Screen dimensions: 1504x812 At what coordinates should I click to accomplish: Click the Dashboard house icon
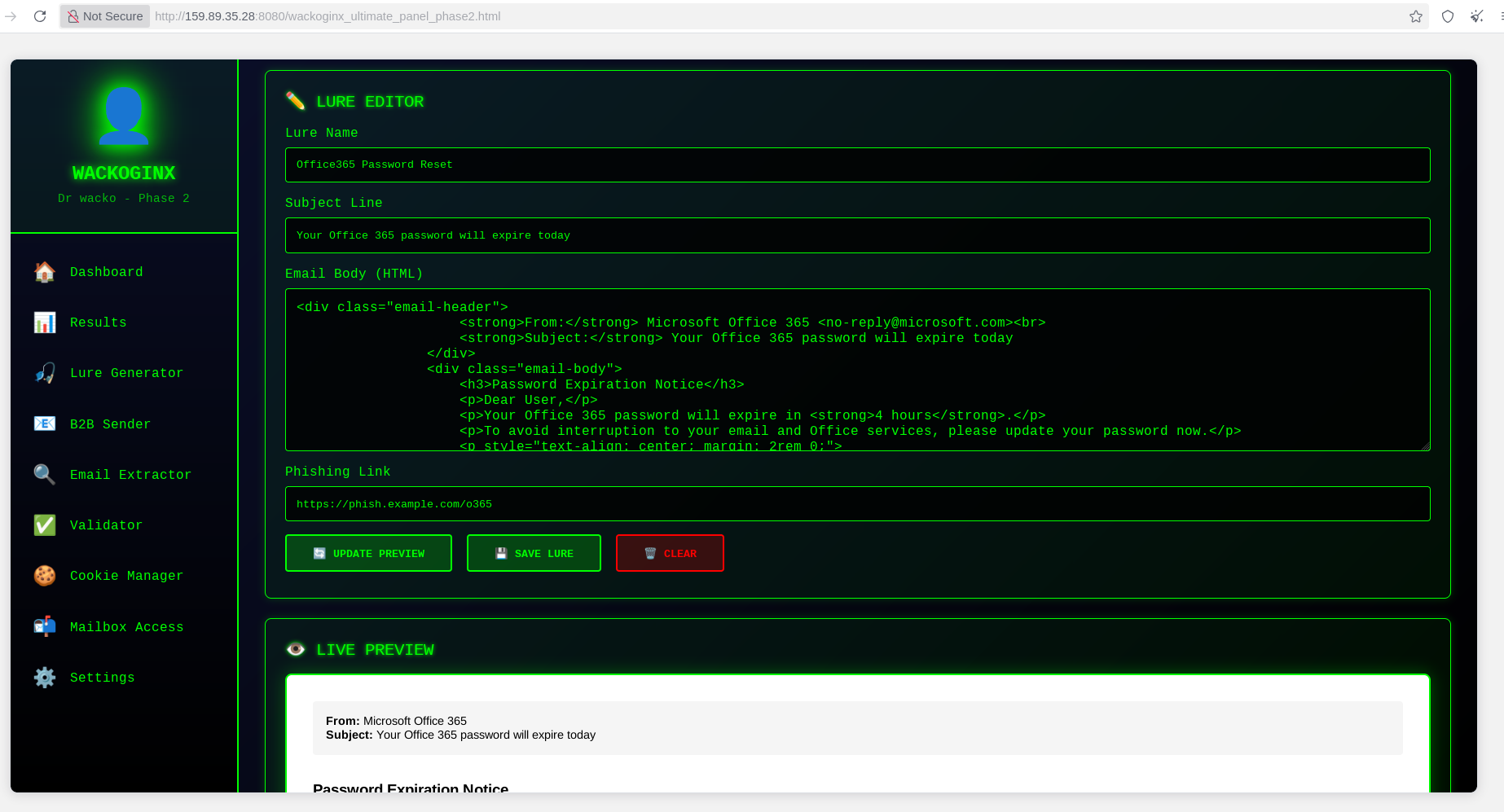(45, 272)
